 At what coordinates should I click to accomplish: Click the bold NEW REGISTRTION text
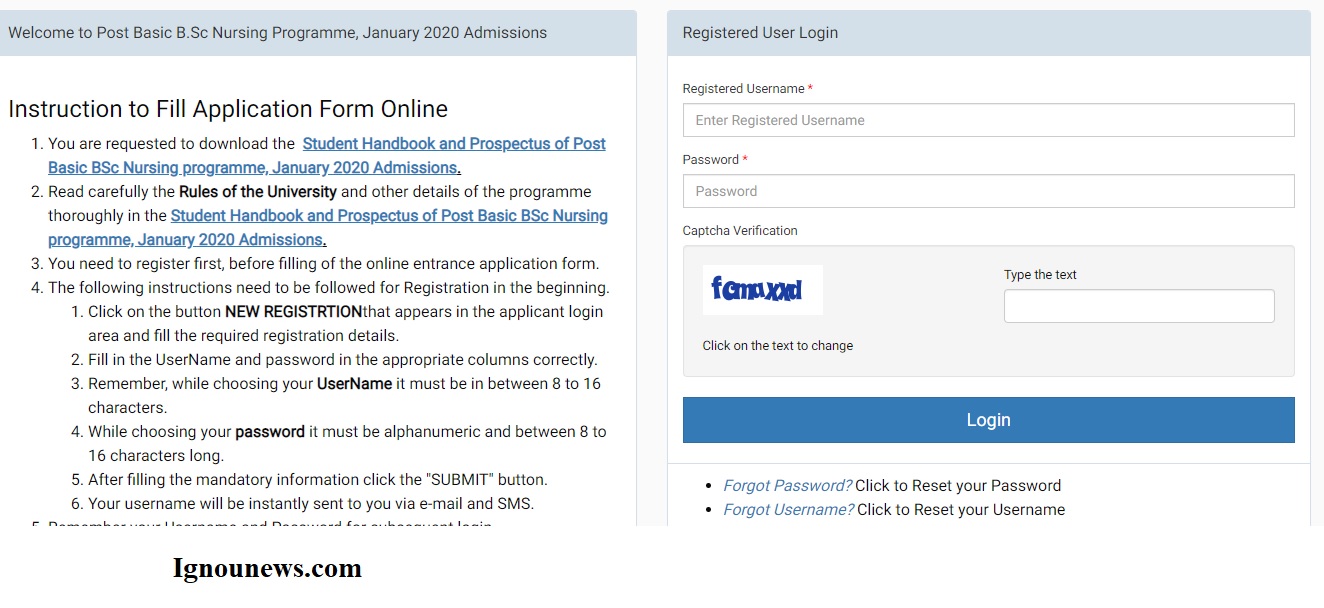tap(294, 312)
